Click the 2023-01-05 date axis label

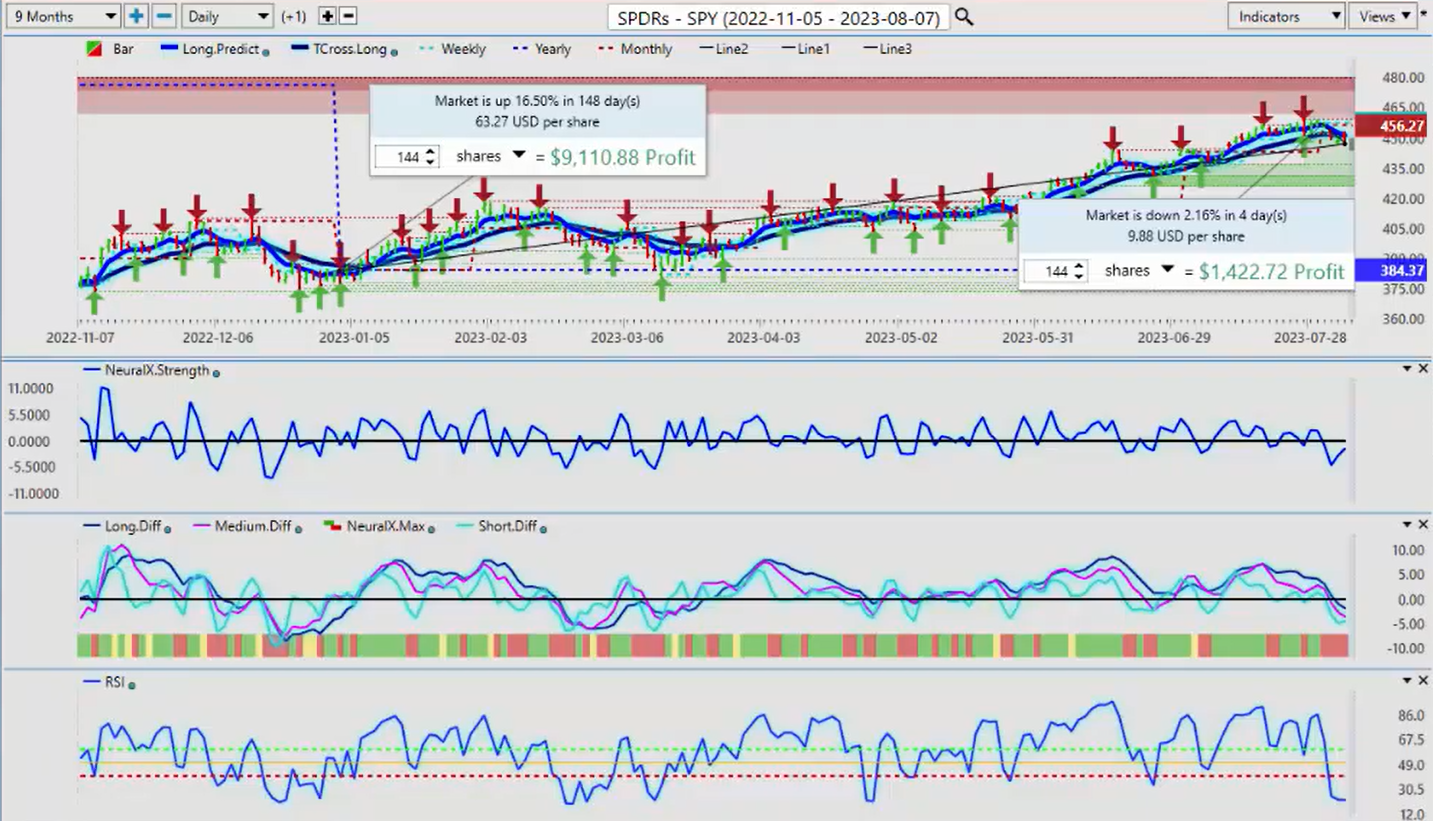point(354,338)
